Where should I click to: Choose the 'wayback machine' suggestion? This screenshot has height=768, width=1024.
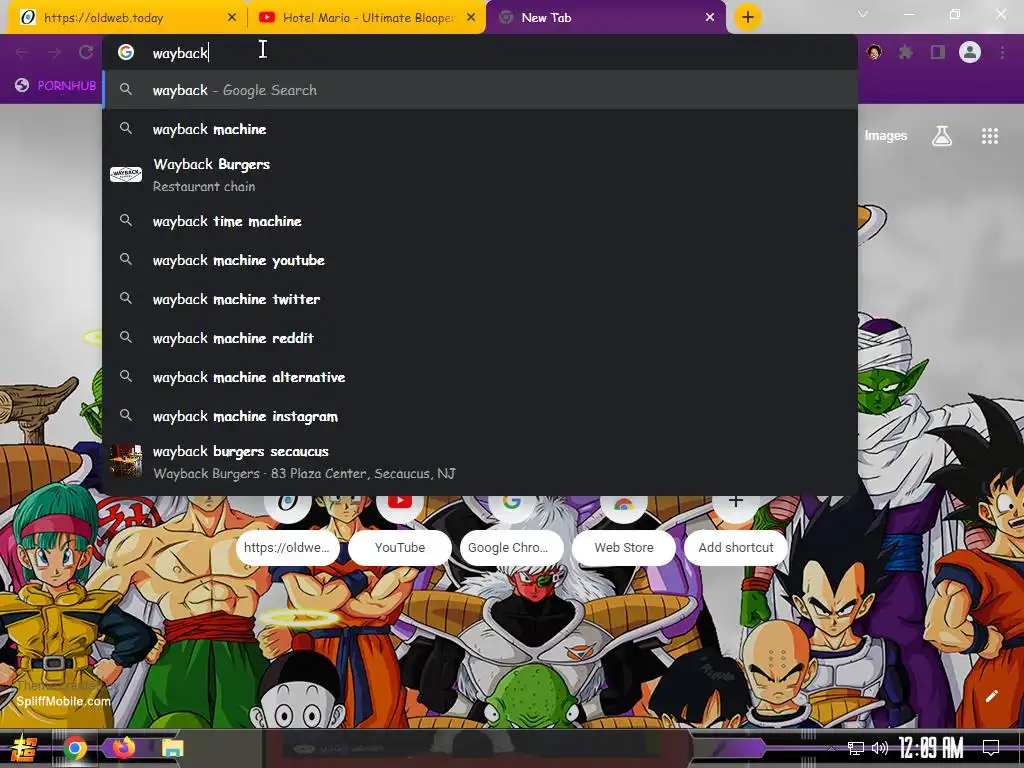pyautogui.click(x=480, y=129)
